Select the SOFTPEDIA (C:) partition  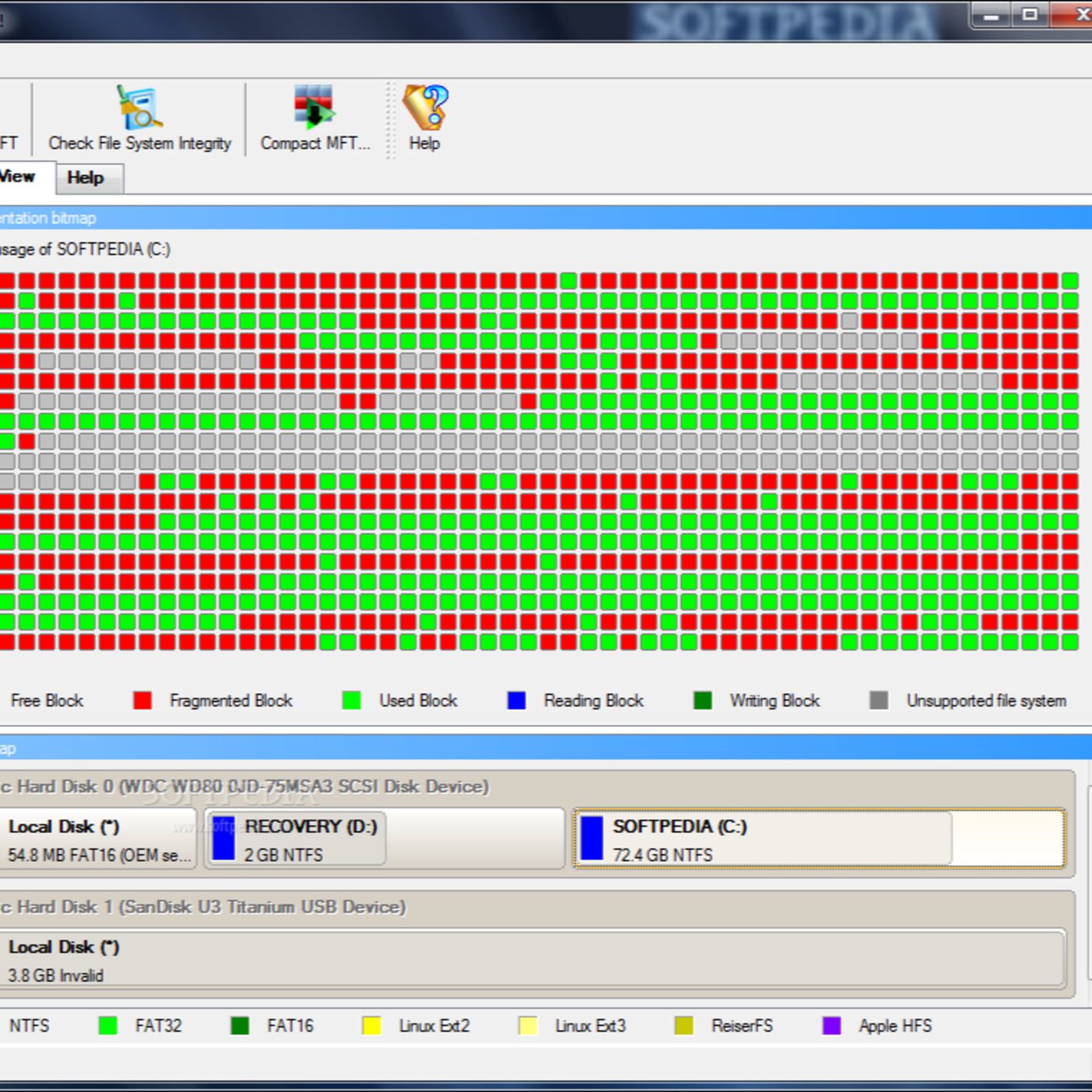pyautogui.click(x=819, y=839)
